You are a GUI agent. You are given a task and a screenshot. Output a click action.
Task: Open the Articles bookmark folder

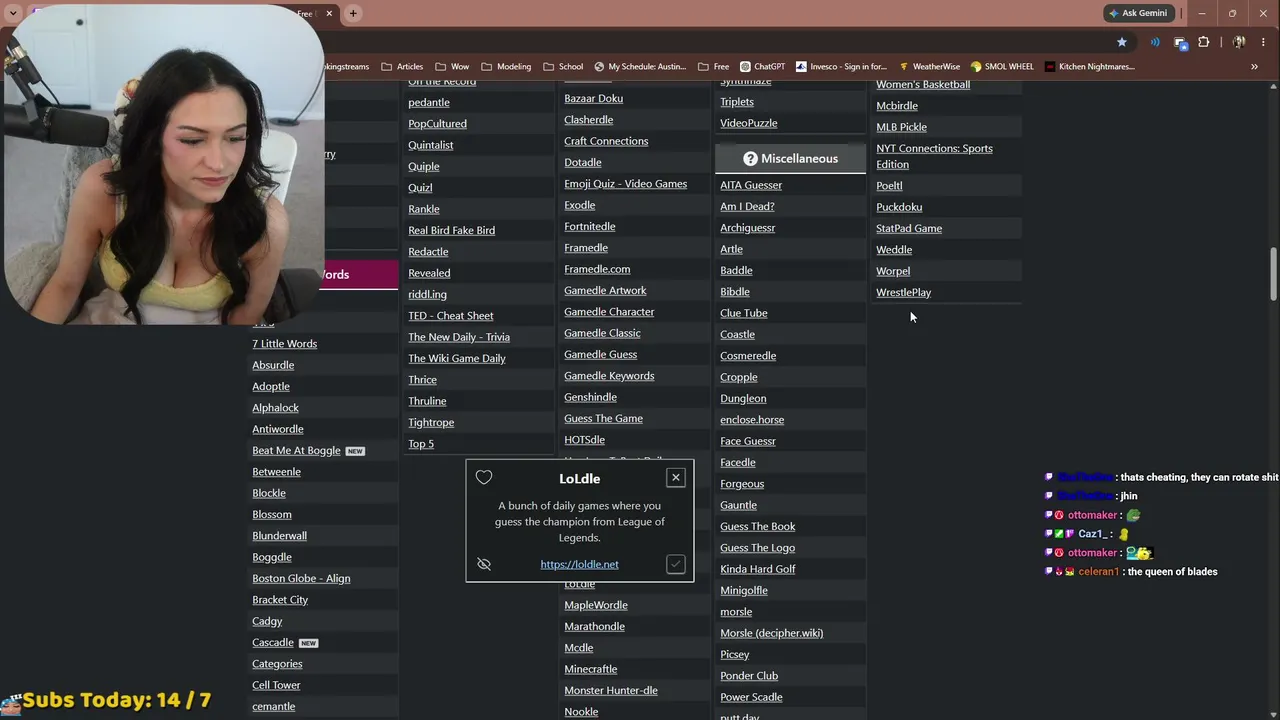pyautogui.click(x=402, y=67)
